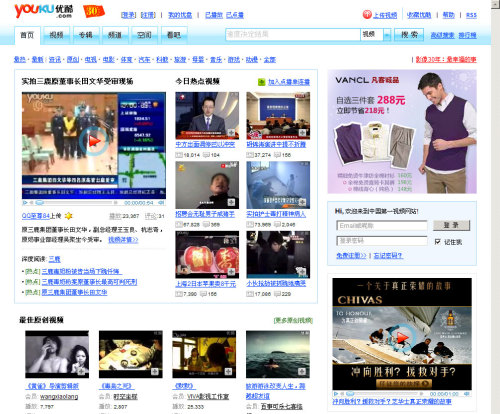The height and width of the screenshot is (414, 500).
Task: Open the news anchor video thumbnail
Action: 207,116
